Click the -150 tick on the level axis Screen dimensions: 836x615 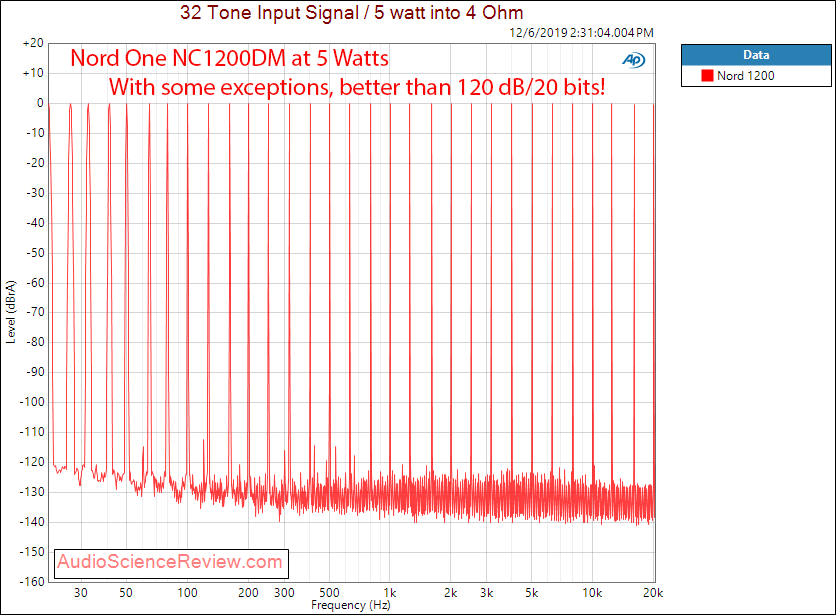(32, 552)
